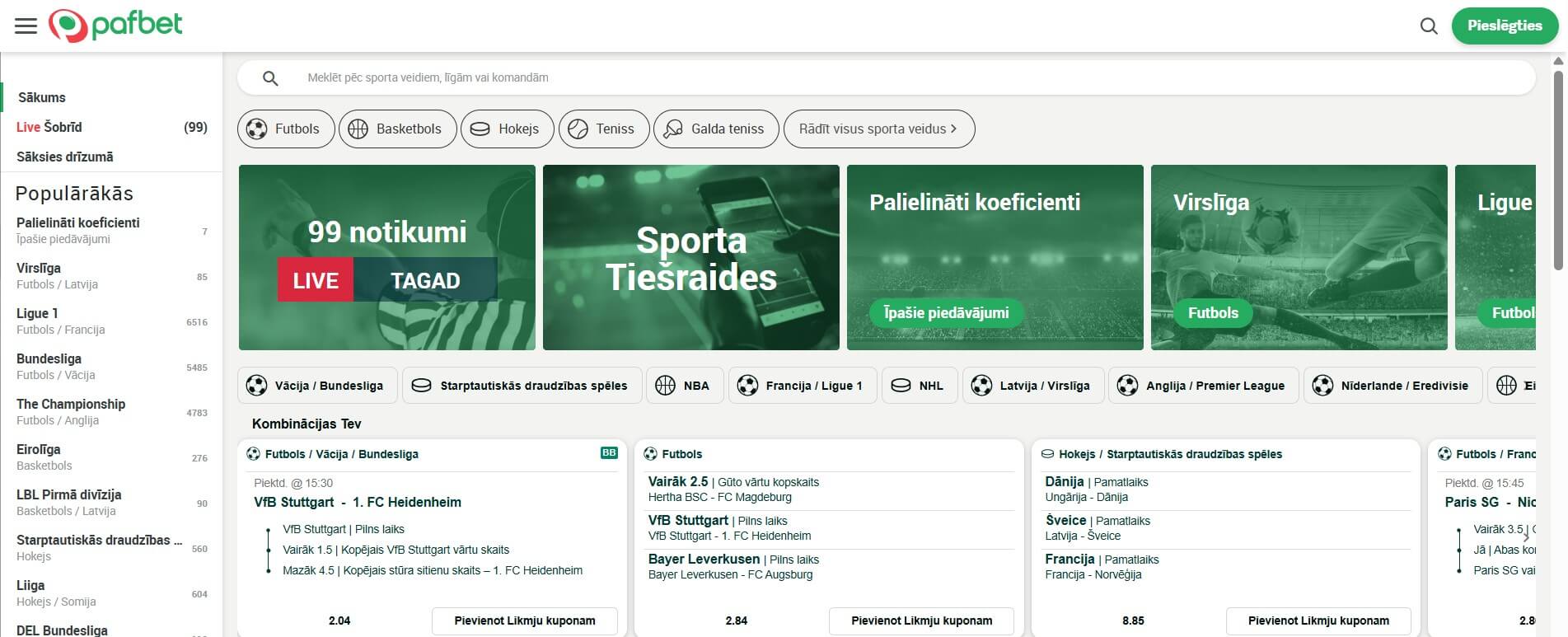The width and height of the screenshot is (1568, 637).
Task: Open the Latvija / Virslīga chip
Action: pyautogui.click(x=1033, y=386)
